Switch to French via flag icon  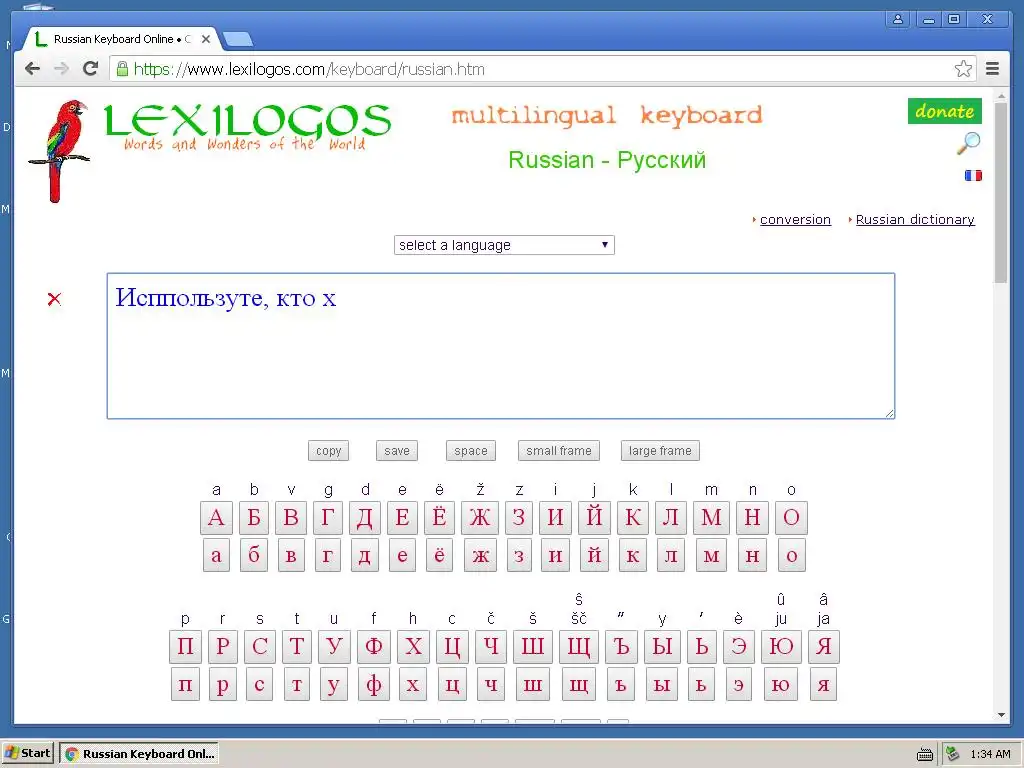[x=973, y=175]
